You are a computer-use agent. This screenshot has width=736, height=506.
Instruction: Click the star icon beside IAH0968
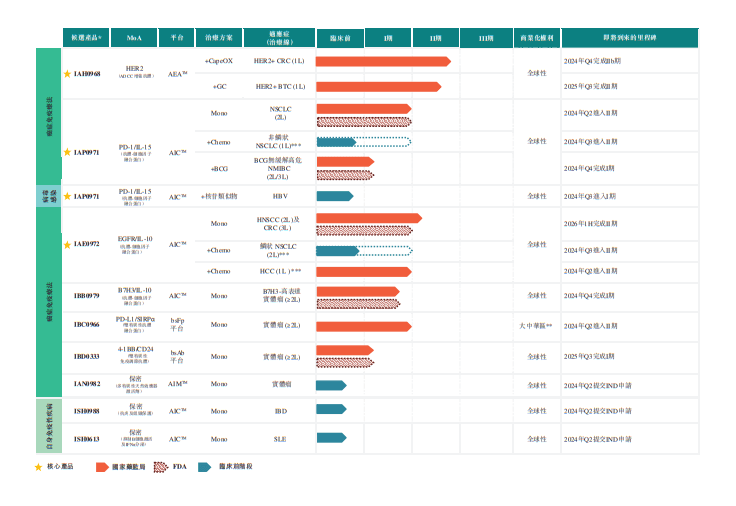coord(67,74)
